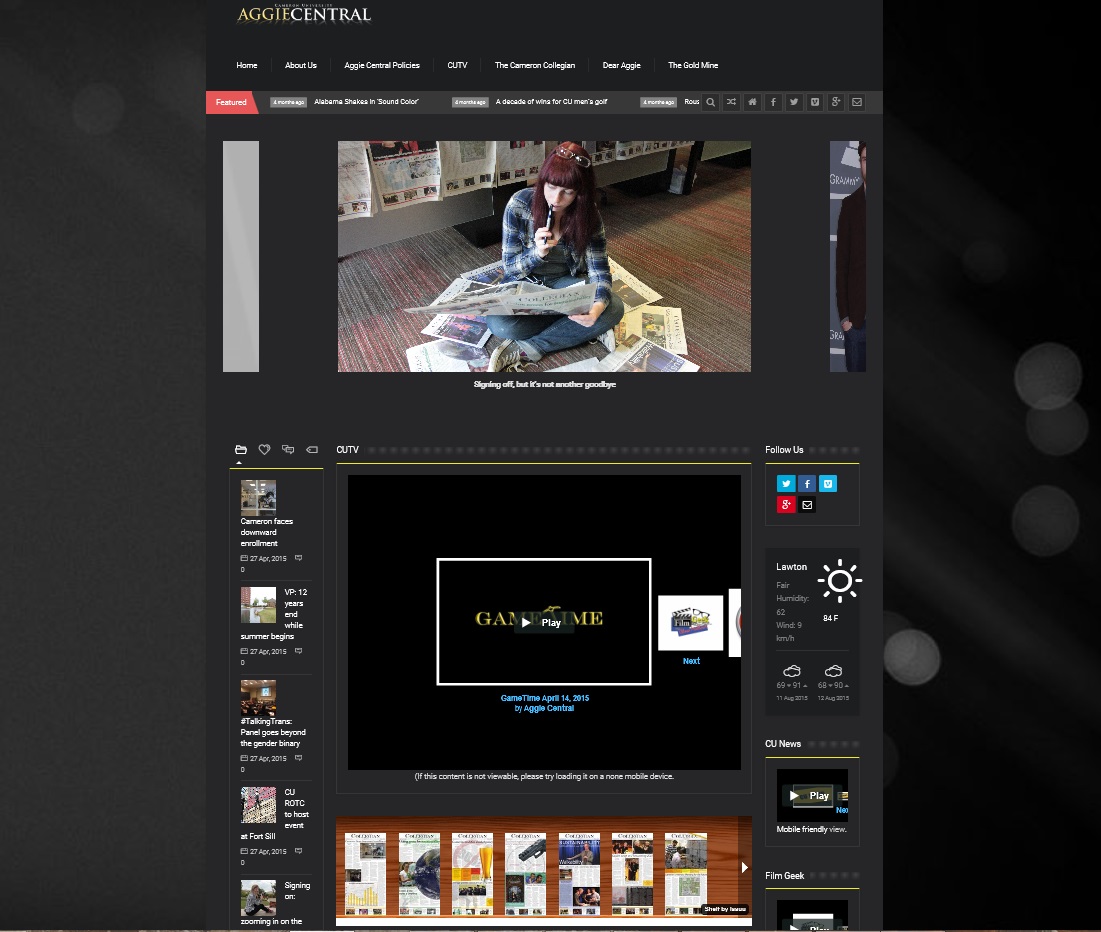Switch to the heart popular posts tab
The height and width of the screenshot is (932, 1101).
264,450
